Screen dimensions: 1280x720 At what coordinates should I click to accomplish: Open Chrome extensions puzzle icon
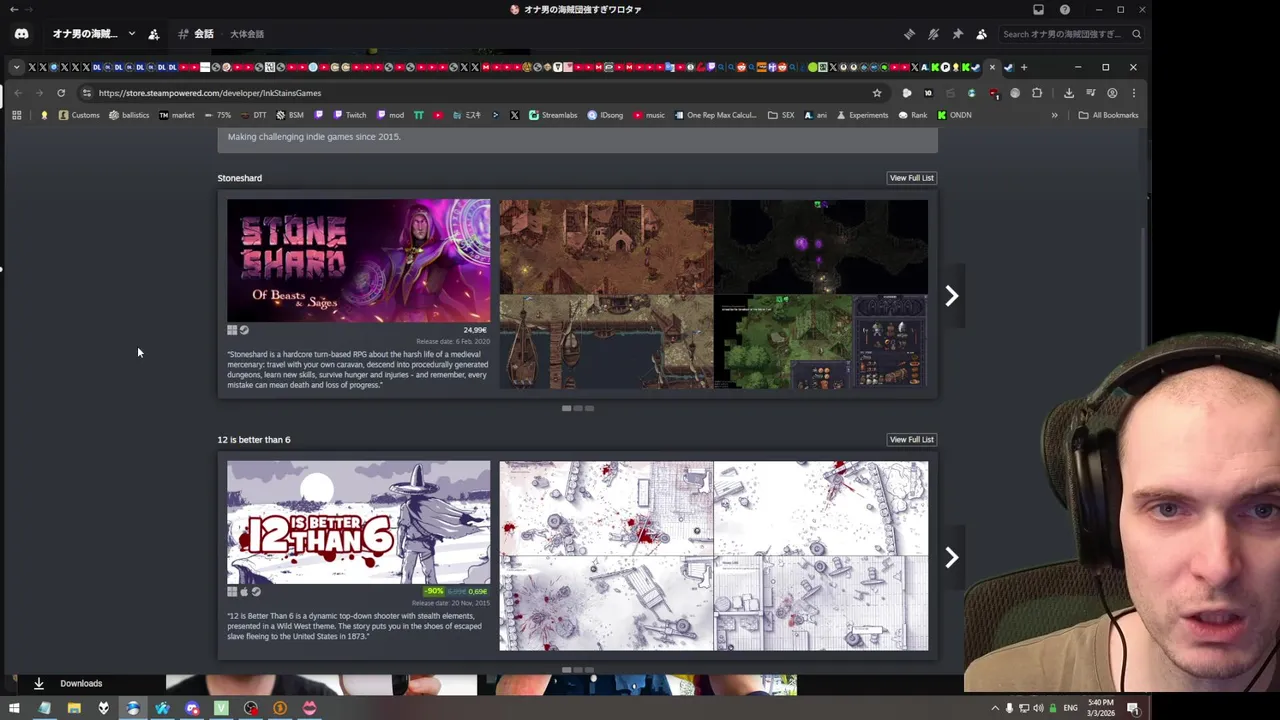pos(1037,93)
